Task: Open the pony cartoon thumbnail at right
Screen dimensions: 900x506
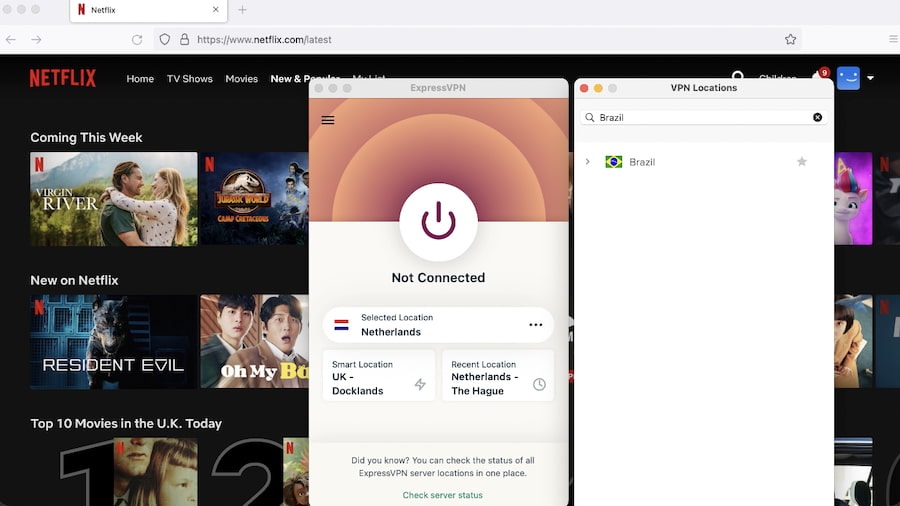Action: click(x=854, y=198)
